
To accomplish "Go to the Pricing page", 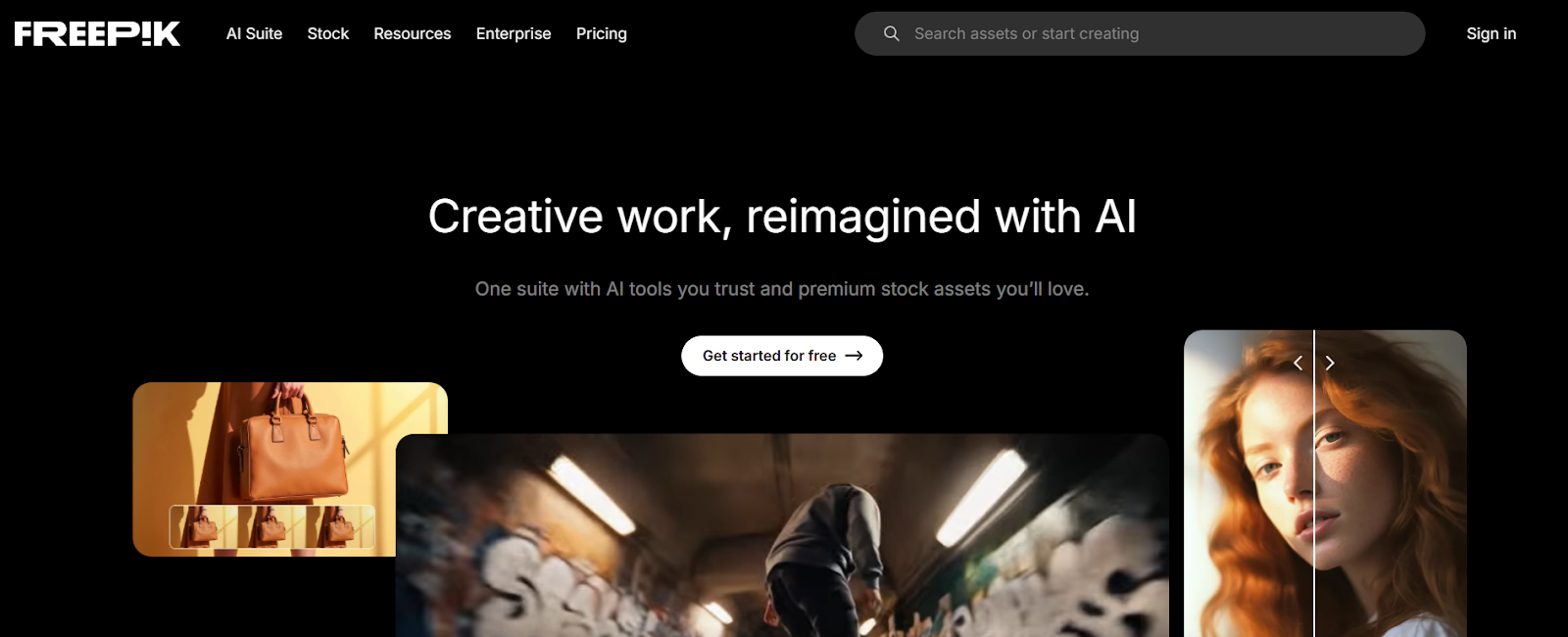I will click(x=601, y=33).
